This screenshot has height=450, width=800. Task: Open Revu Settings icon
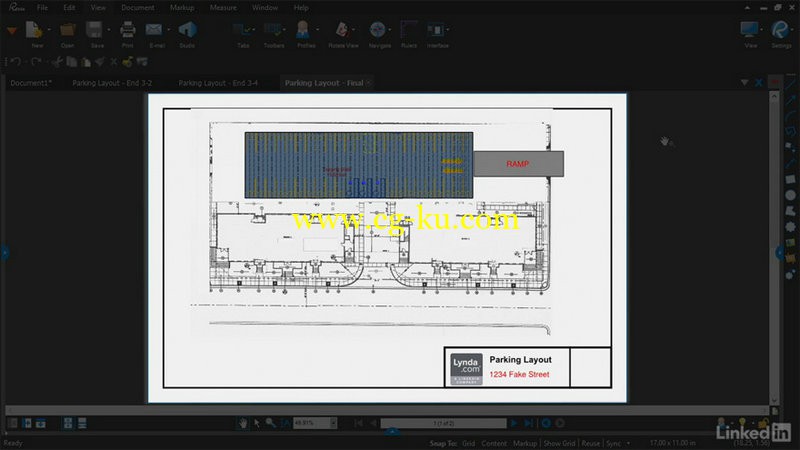point(780,30)
